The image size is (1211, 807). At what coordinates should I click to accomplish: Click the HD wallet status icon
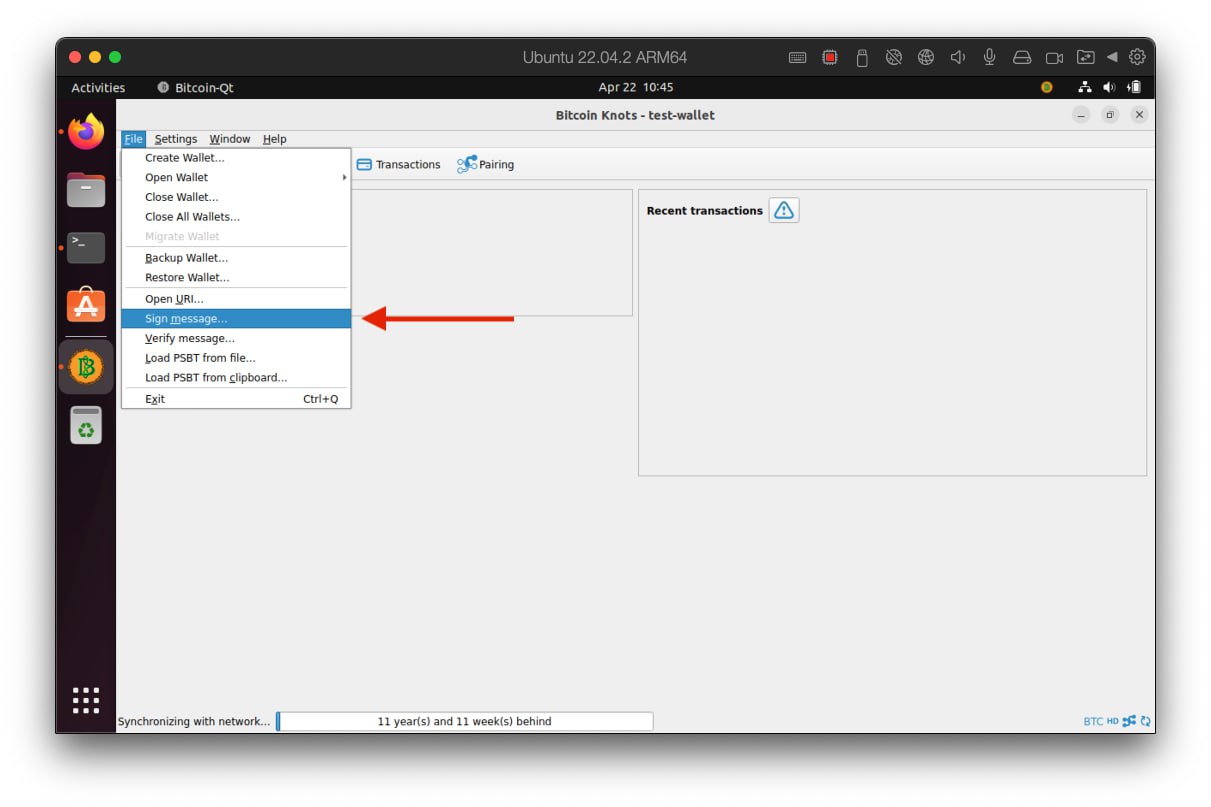tap(1112, 721)
